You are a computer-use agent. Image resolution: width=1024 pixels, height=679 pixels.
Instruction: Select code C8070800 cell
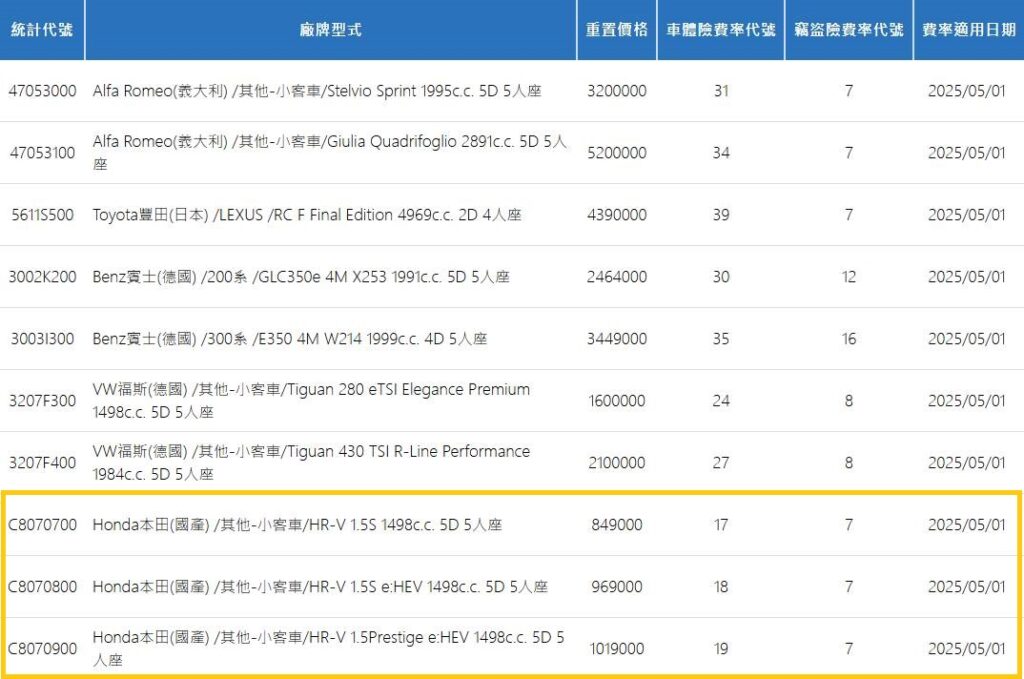pyautogui.click(x=42, y=587)
